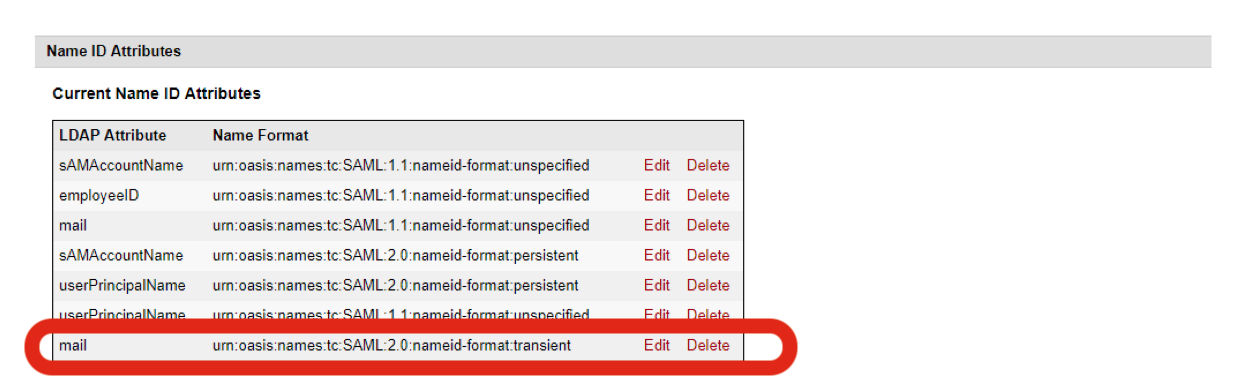Select the transient nameid-format text
The width and height of the screenshot is (1234, 380).
pyautogui.click(x=392, y=345)
